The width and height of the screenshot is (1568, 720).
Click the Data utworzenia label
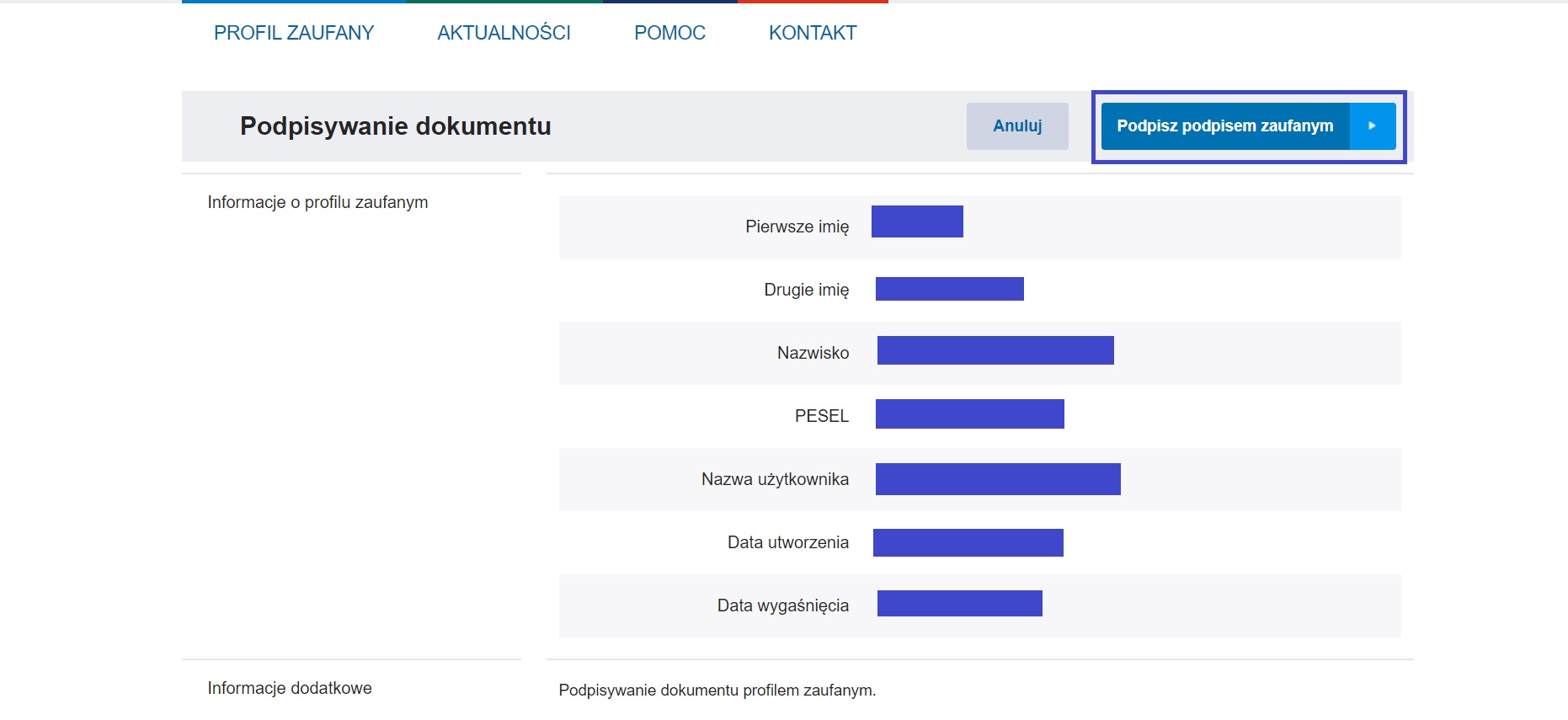(x=788, y=542)
